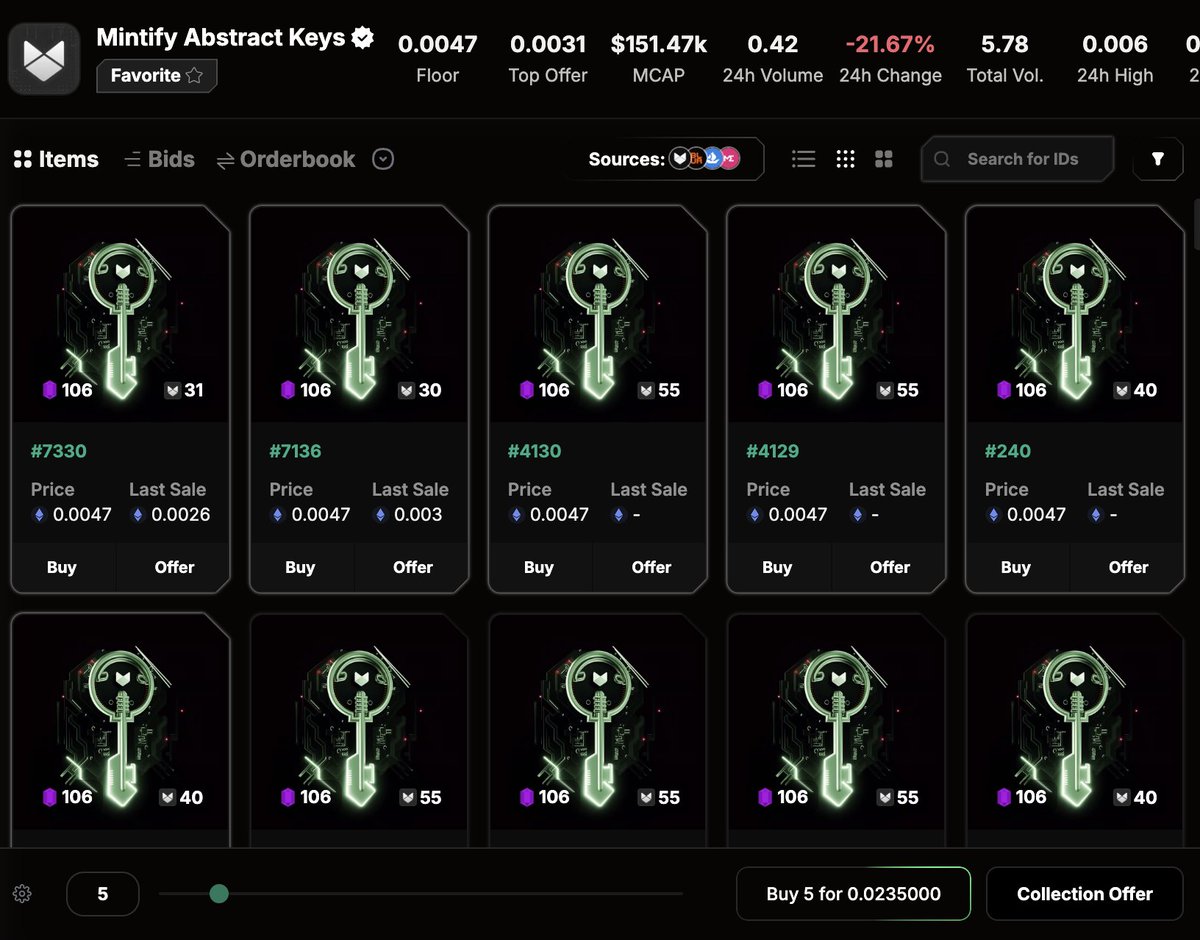The width and height of the screenshot is (1200, 940).
Task: Click item ID #240 link
Action: click(x=1007, y=451)
